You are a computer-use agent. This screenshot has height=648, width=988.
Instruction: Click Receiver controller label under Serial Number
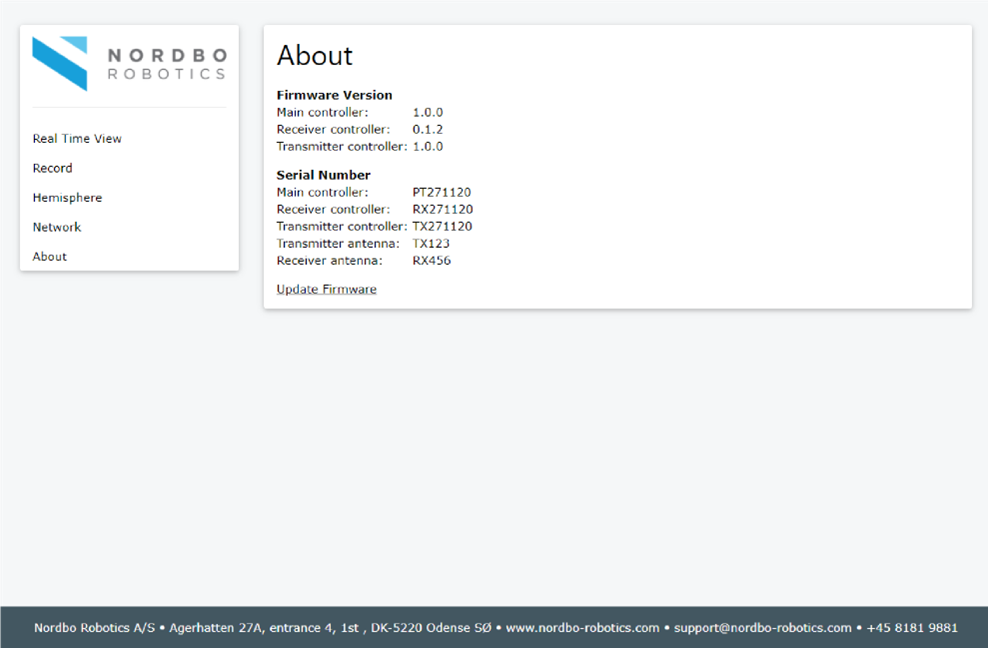[x=333, y=209]
